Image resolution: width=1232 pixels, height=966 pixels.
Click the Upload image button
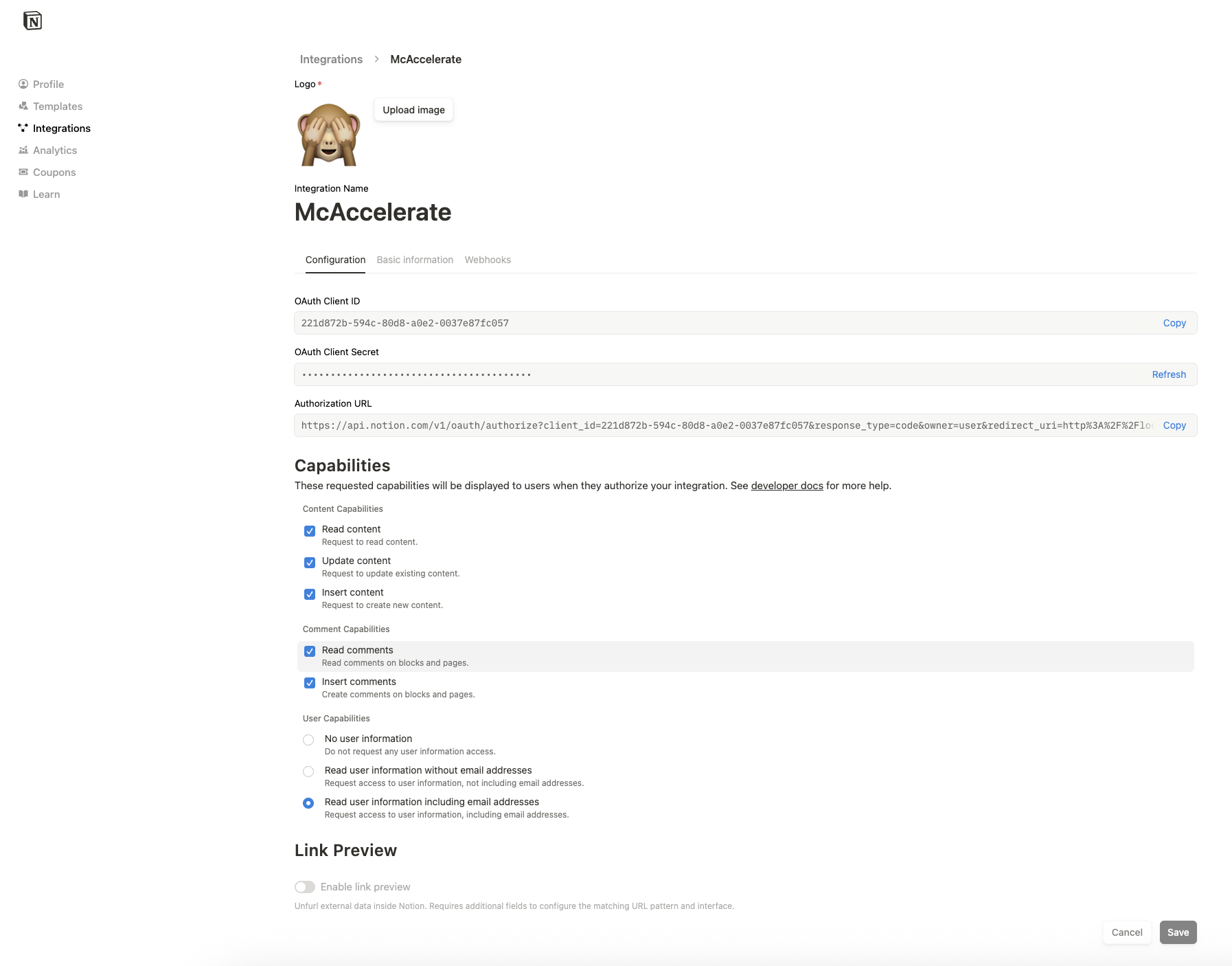pos(413,110)
